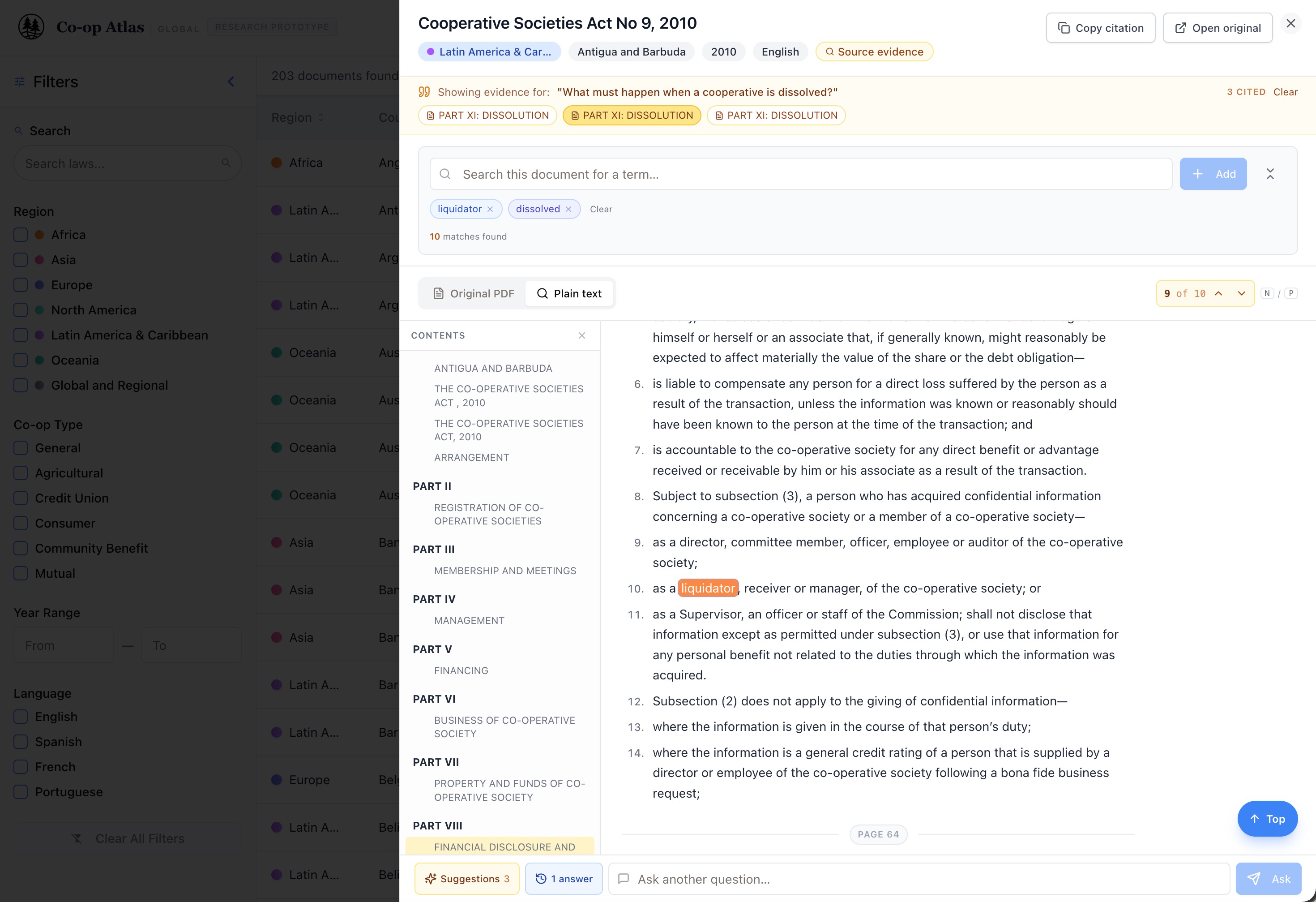Jump to ANTIGUA AND BARBUDA in contents

click(x=493, y=368)
